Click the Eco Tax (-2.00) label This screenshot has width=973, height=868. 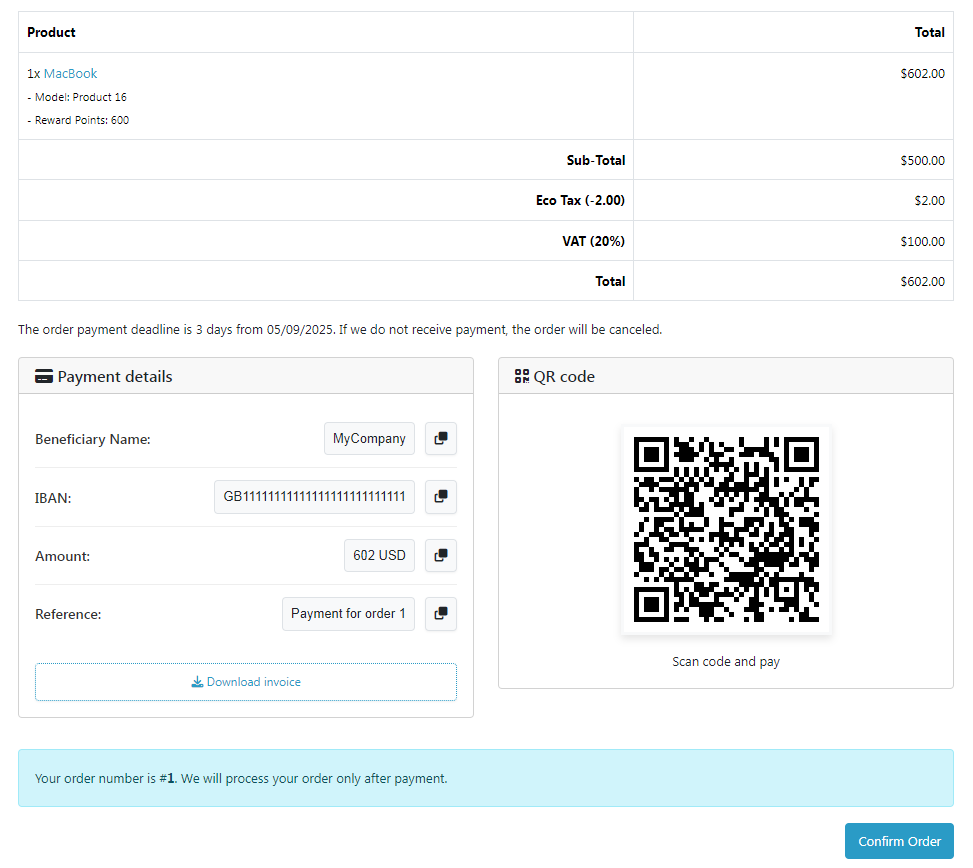tap(580, 200)
